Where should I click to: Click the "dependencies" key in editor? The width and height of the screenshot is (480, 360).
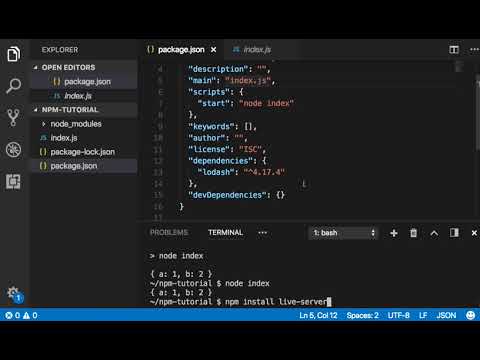(x=221, y=161)
